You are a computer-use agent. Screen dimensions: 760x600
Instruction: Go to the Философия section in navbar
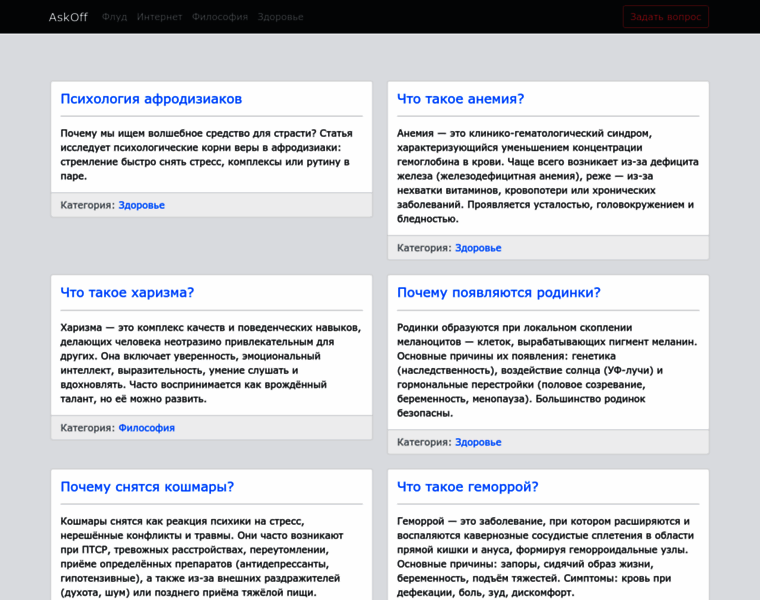[x=220, y=17]
